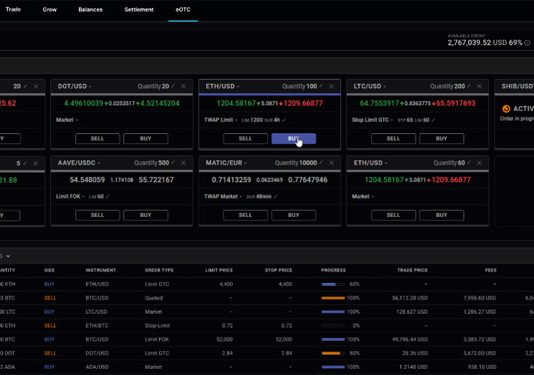Click 60% progress bar of ETH/USD order row

point(333,284)
